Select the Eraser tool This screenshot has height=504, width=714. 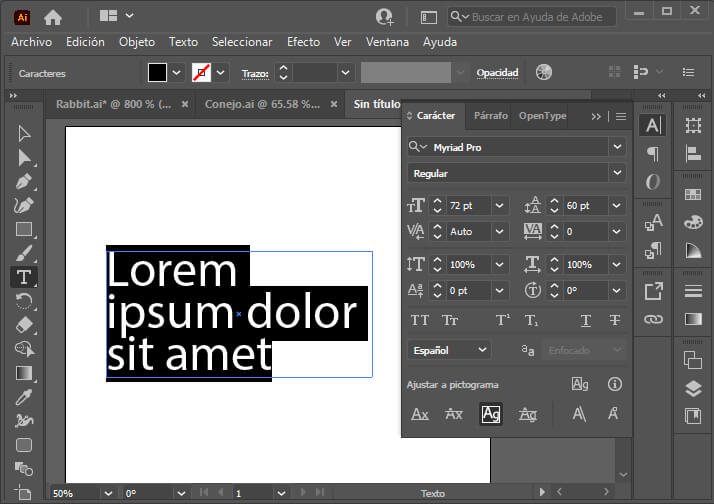(24, 325)
